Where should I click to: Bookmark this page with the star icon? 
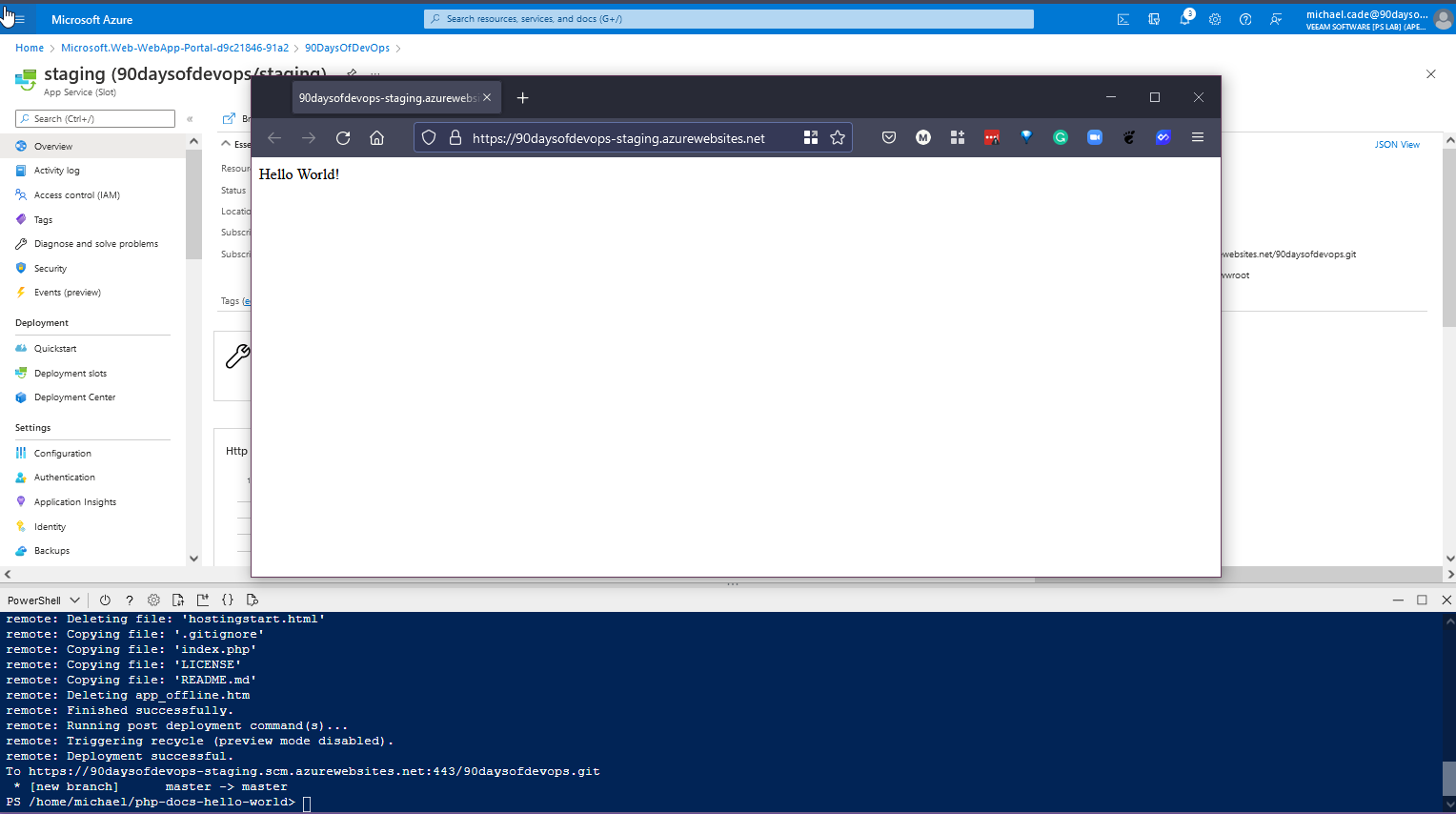pos(838,138)
